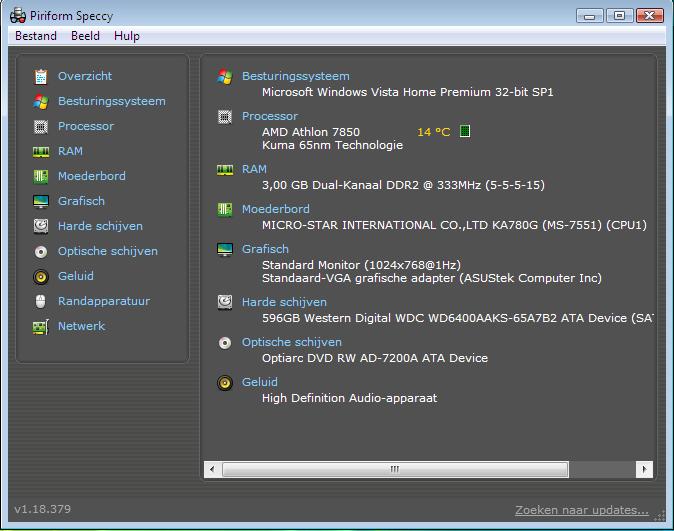Click the Geluid speaker icon in sidebar

click(41, 276)
